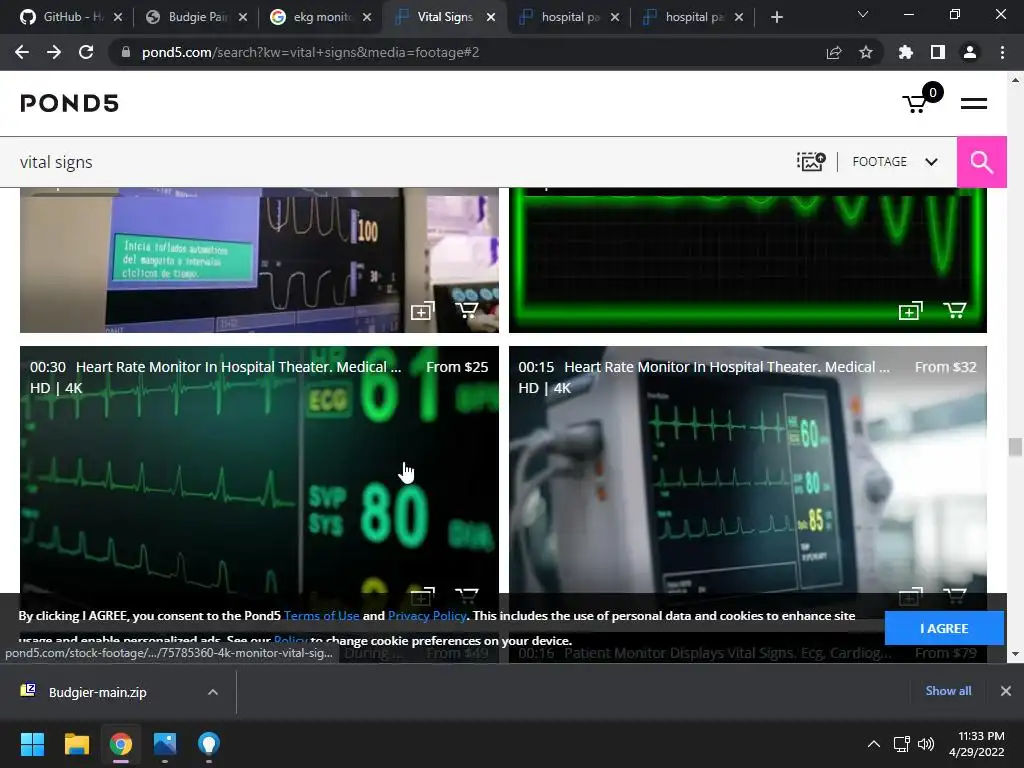Open the Photos app on taskbar
Screen dimensions: 1024x768
coord(165,744)
